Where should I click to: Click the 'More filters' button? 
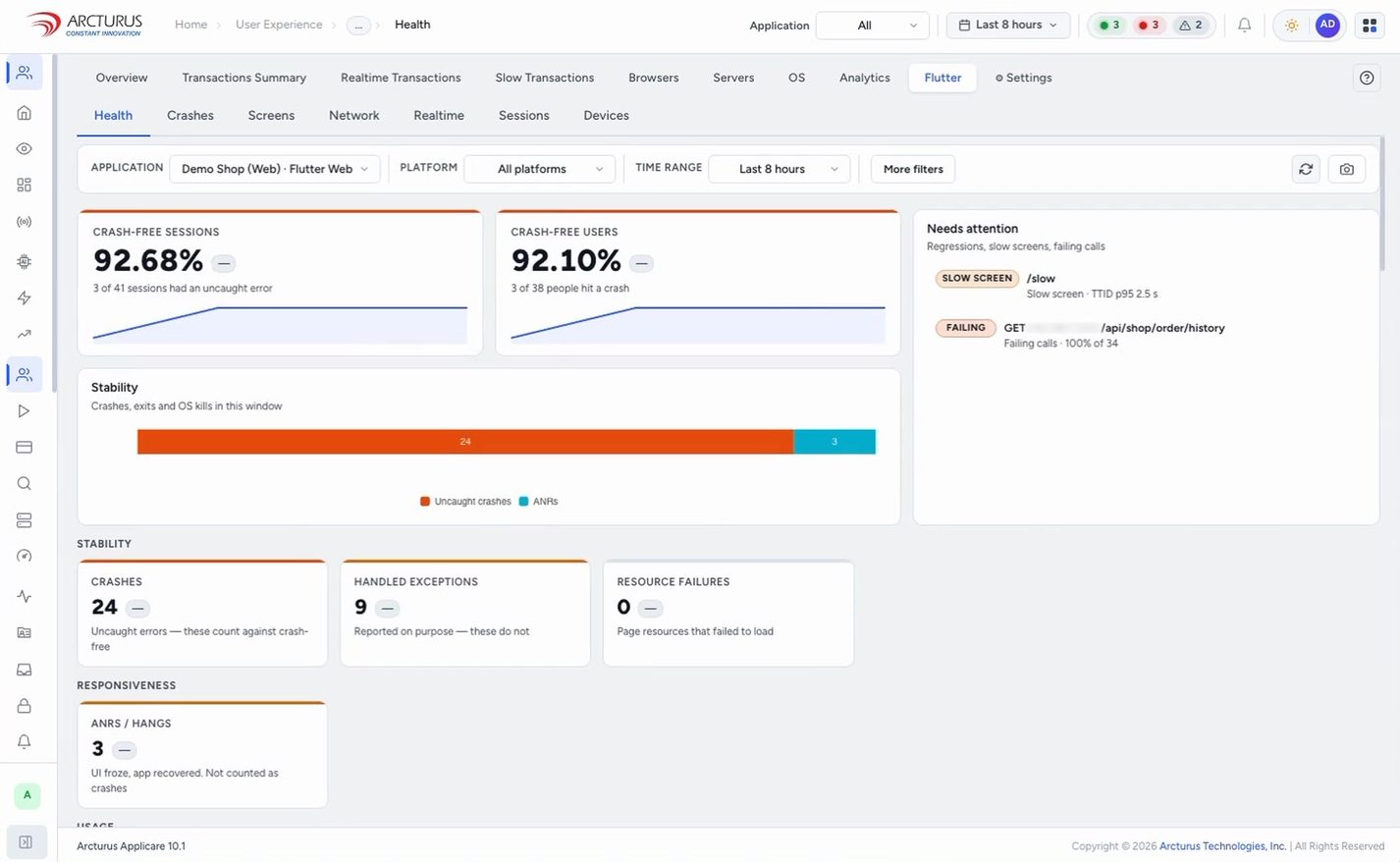(913, 169)
